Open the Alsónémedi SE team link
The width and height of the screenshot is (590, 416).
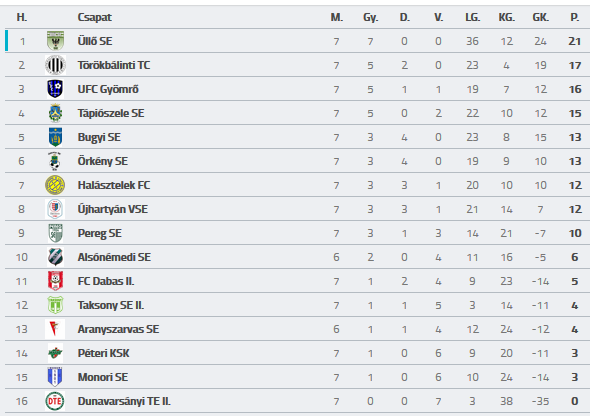pos(114,257)
